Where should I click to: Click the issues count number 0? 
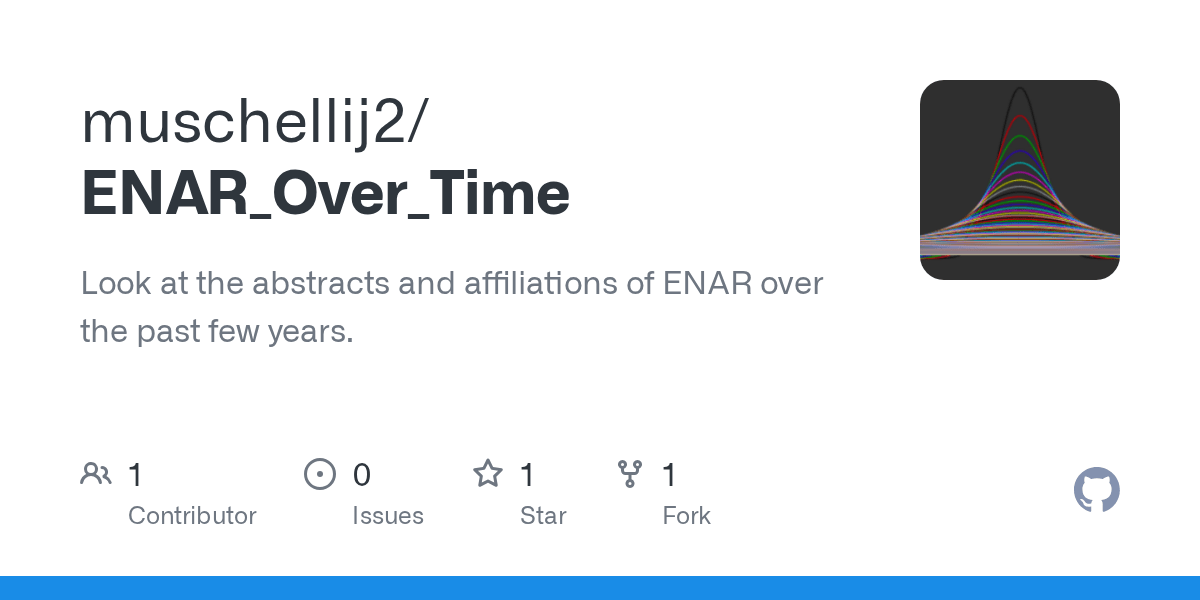(x=362, y=475)
